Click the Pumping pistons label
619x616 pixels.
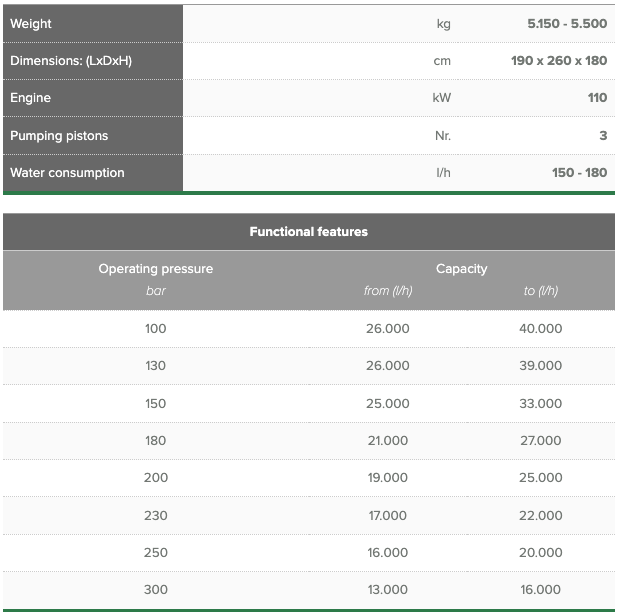click(x=59, y=135)
